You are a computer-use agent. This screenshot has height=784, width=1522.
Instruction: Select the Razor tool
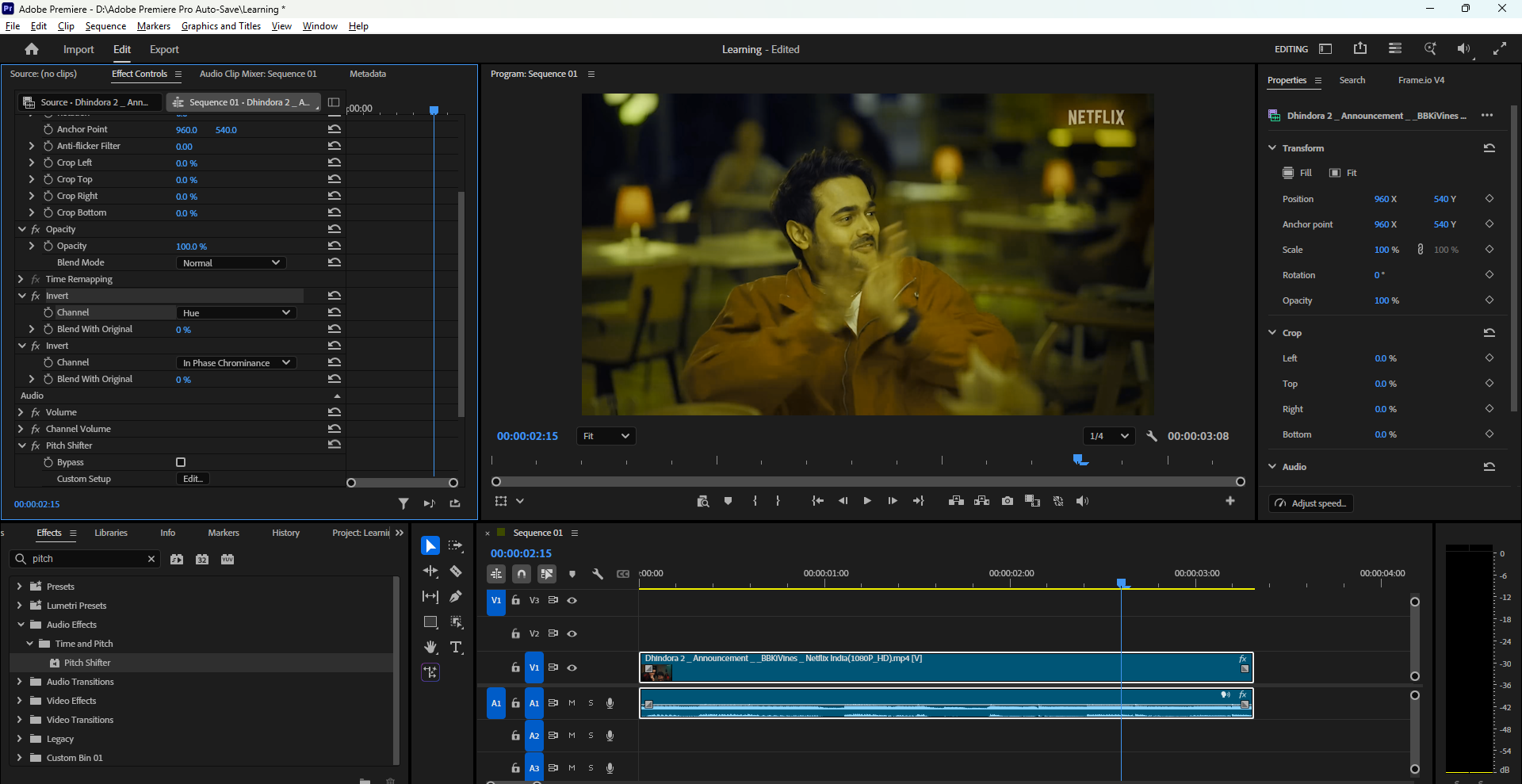(x=456, y=571)
